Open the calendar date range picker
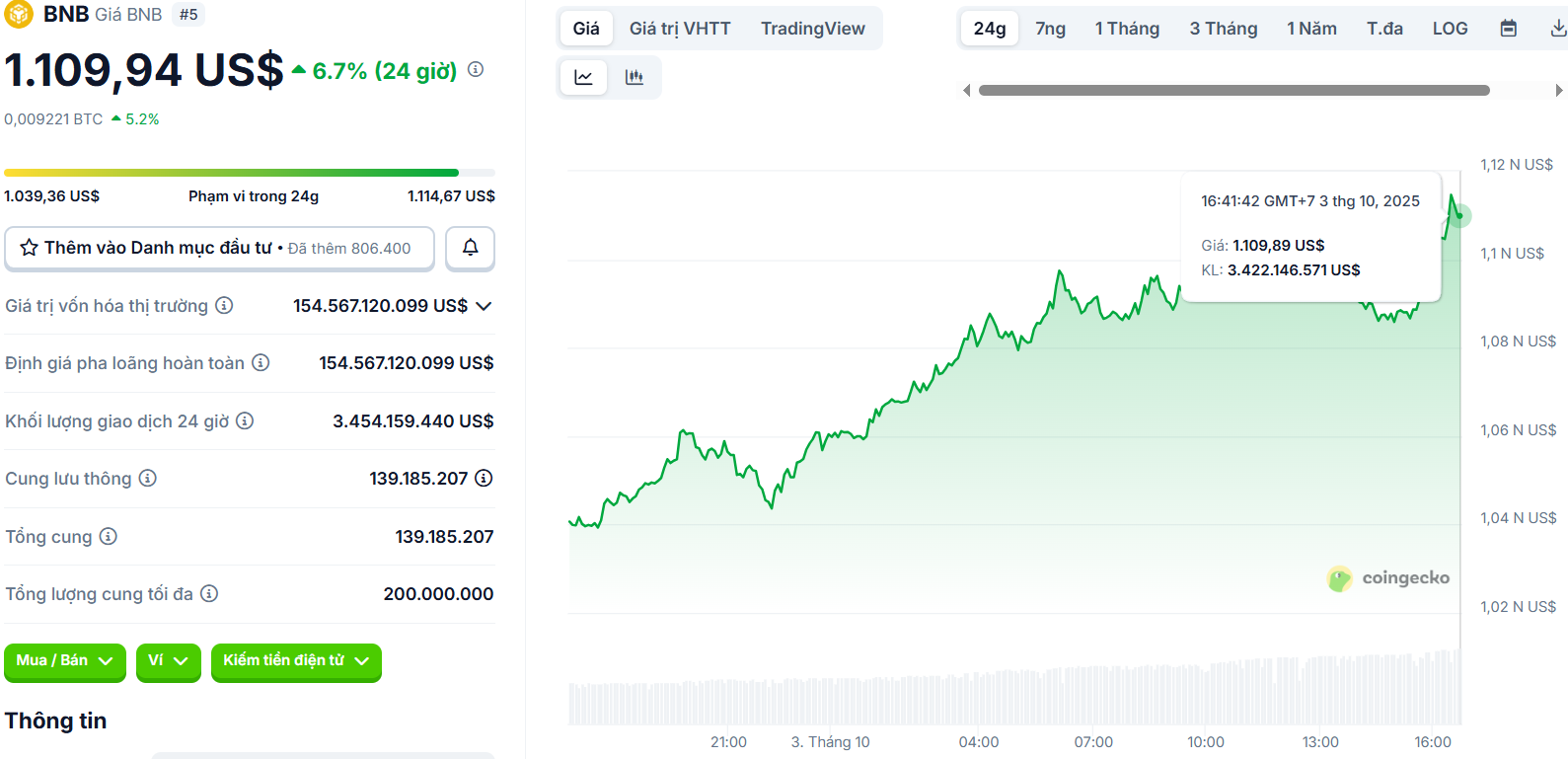1568x759 pixels. (x=1508, y=29)
